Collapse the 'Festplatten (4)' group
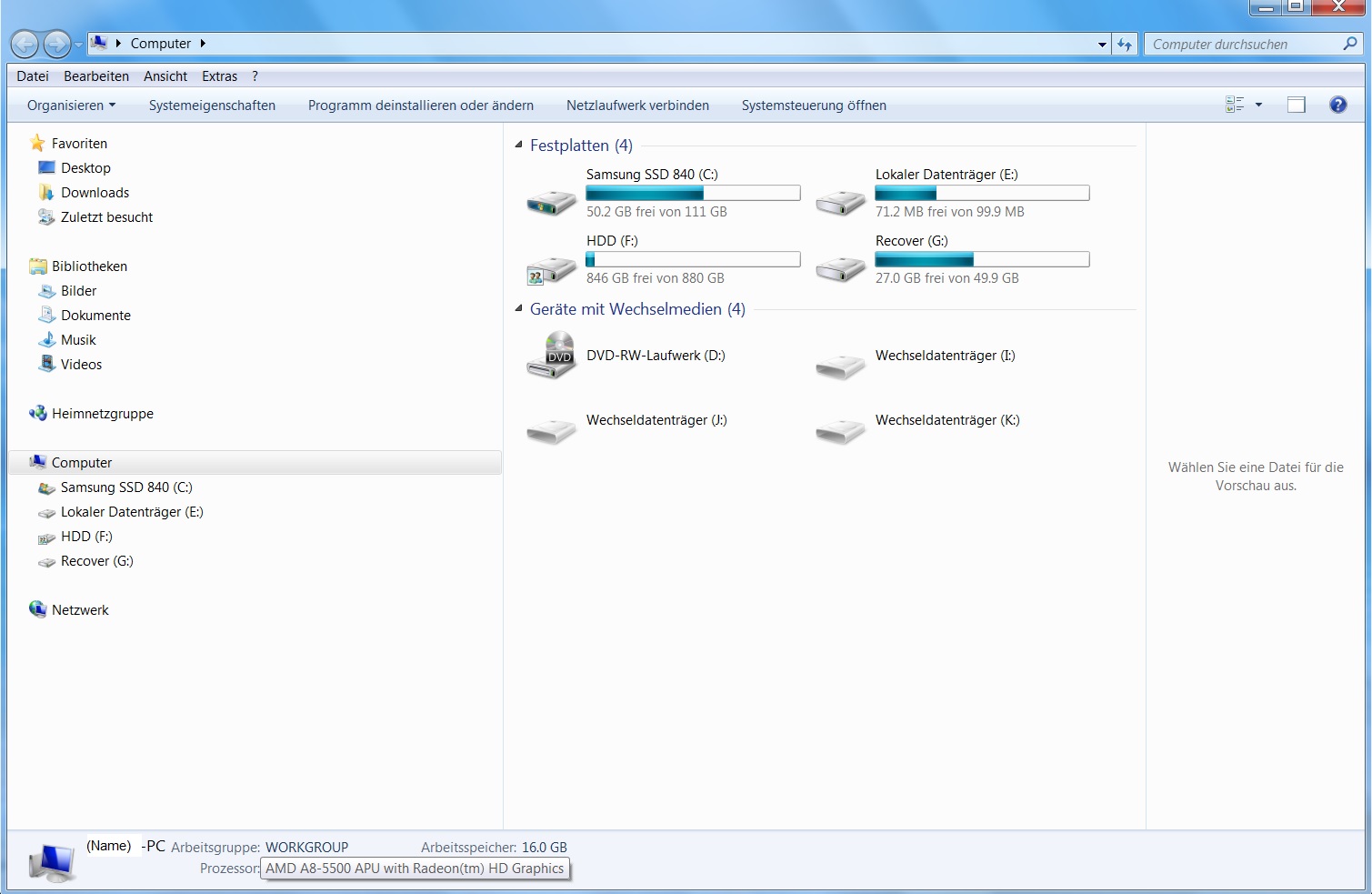Screen dimensions: 1372x894 click(x=519, y=145)
